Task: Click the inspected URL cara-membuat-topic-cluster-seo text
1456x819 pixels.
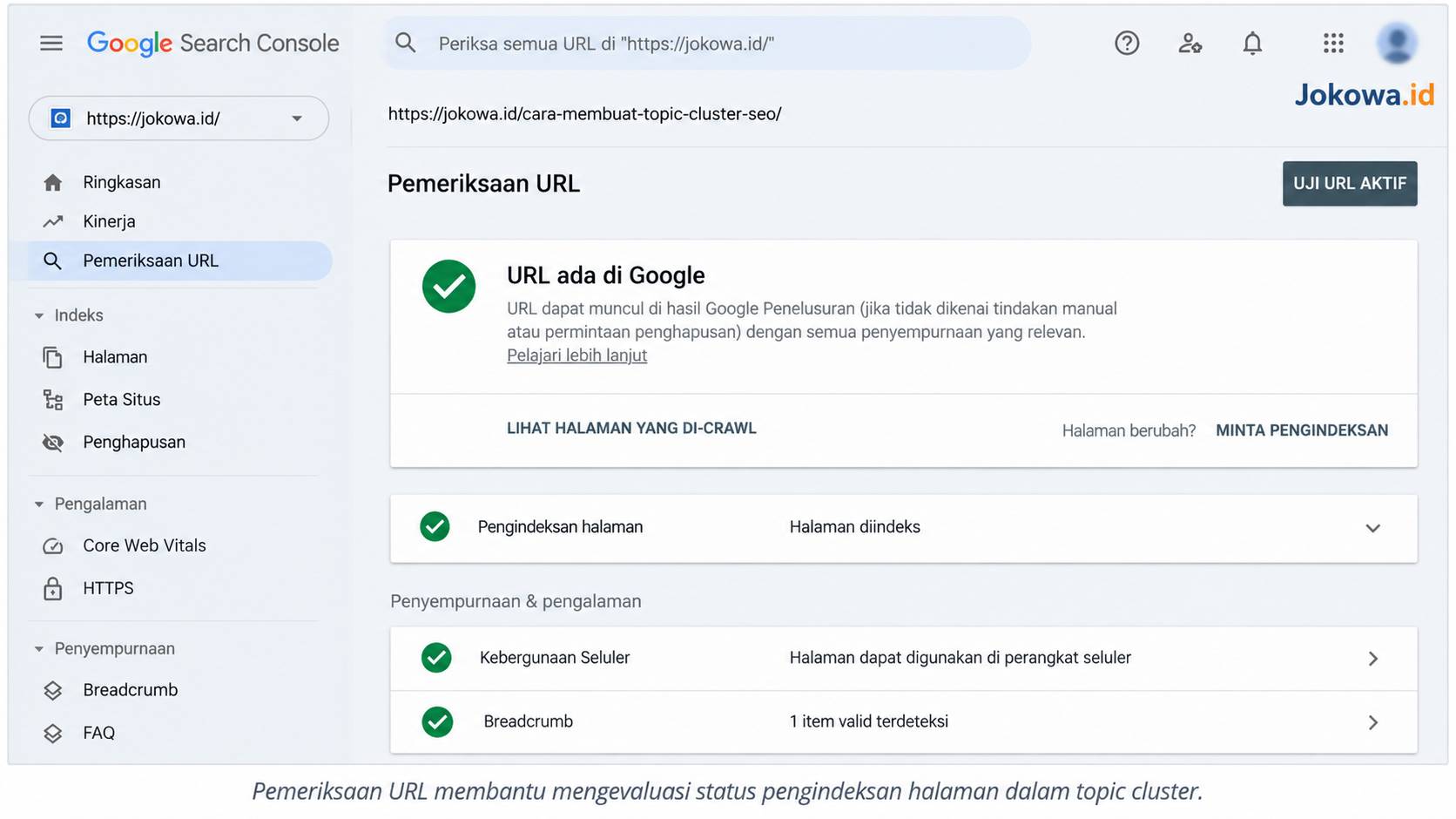Action: click(584, 114)
